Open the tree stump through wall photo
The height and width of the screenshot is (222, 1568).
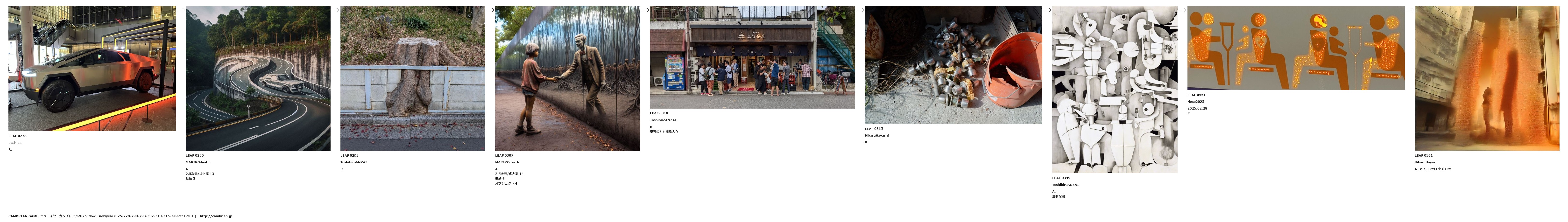pyautogui.click(x=413, y=78)
